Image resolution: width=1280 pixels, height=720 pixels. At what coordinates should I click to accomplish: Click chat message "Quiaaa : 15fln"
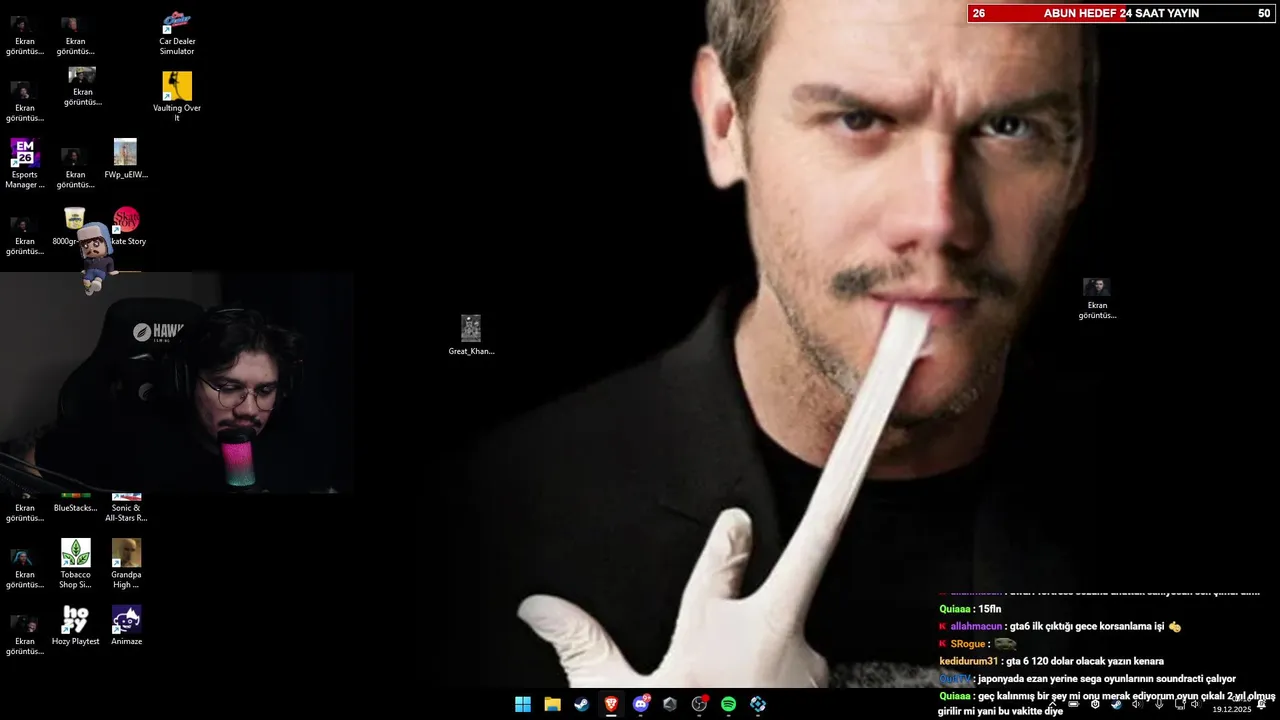point(970,609)
